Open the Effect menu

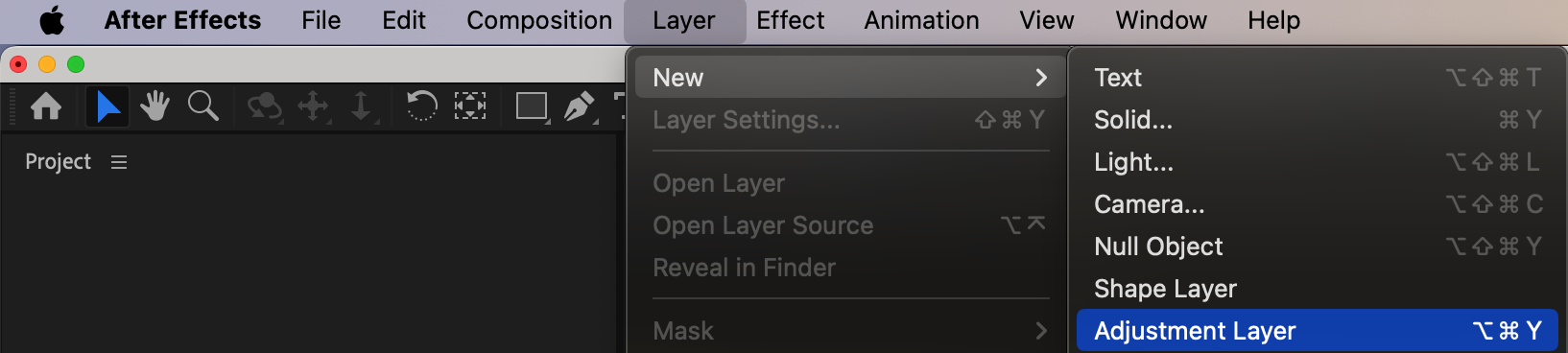click(790, 20)
